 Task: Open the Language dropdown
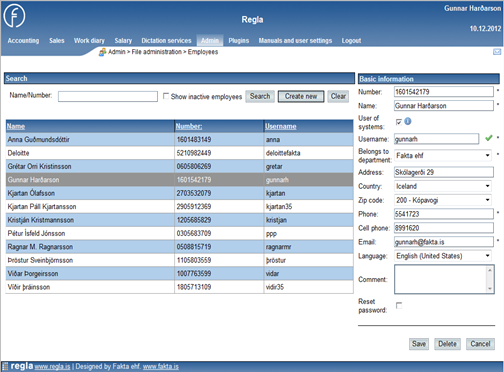coord(443,256)
